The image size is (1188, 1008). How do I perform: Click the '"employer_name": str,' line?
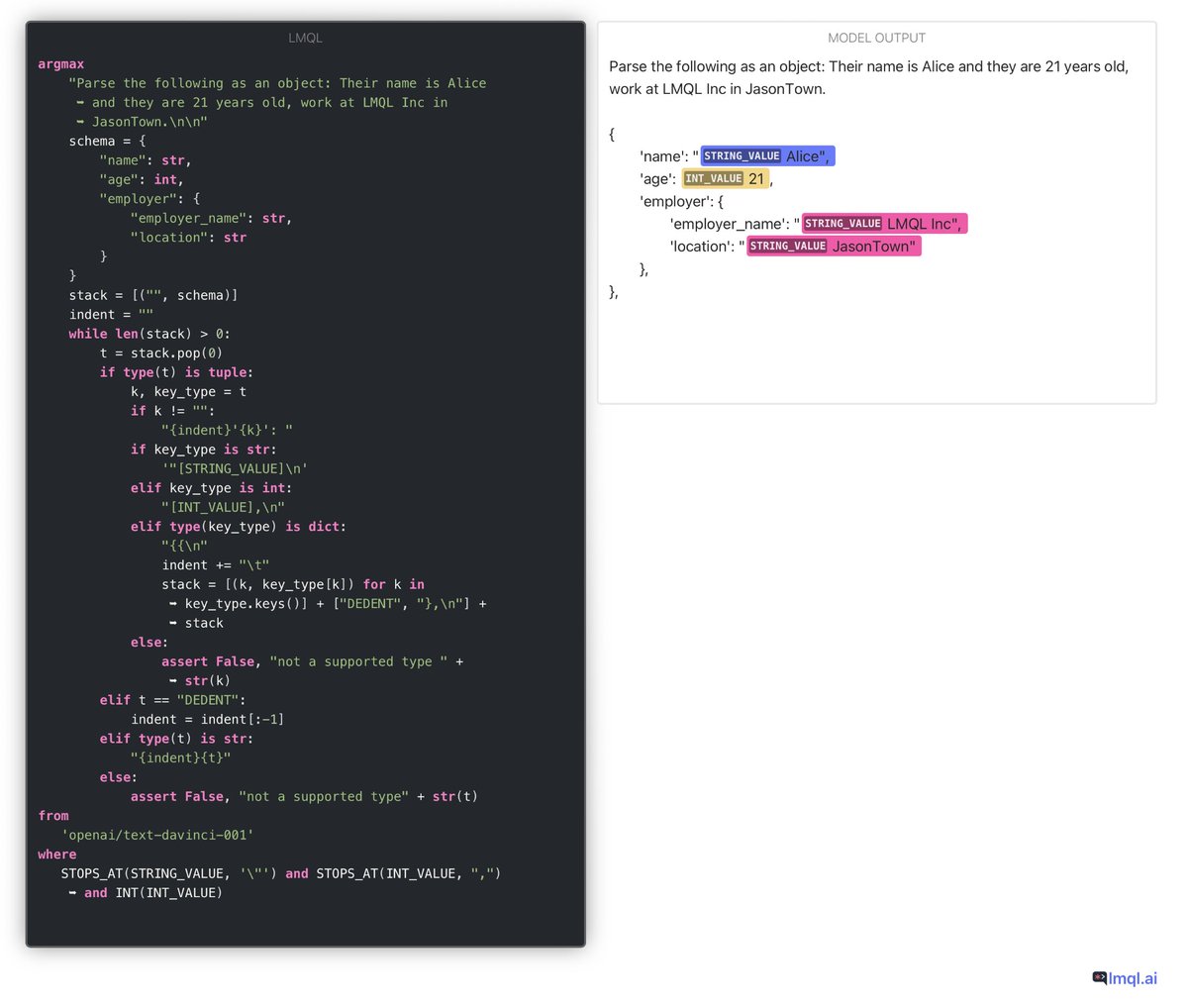[x=211, y=218]
